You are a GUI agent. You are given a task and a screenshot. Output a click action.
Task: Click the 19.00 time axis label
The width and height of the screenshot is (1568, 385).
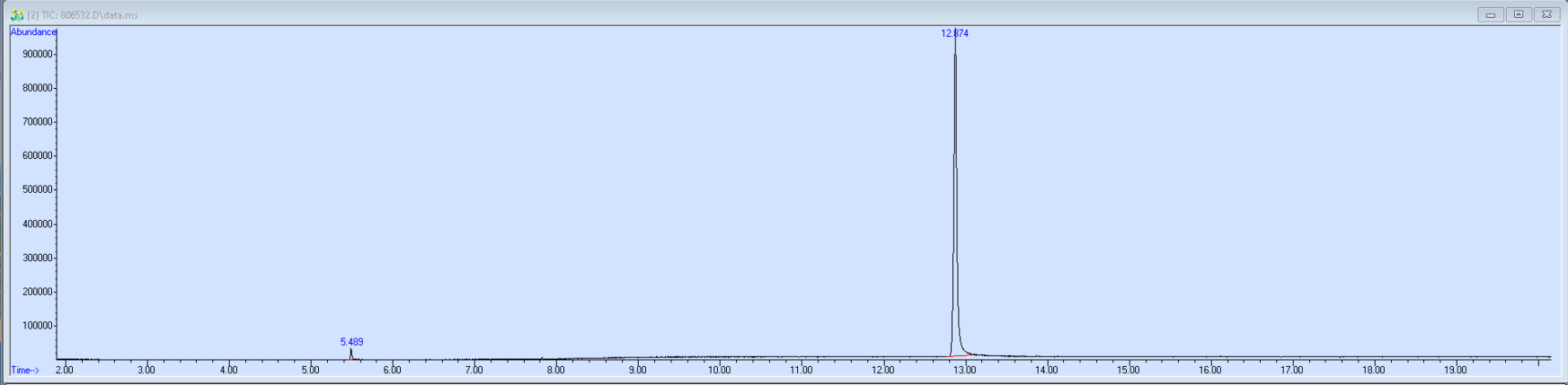[1455, 370]
